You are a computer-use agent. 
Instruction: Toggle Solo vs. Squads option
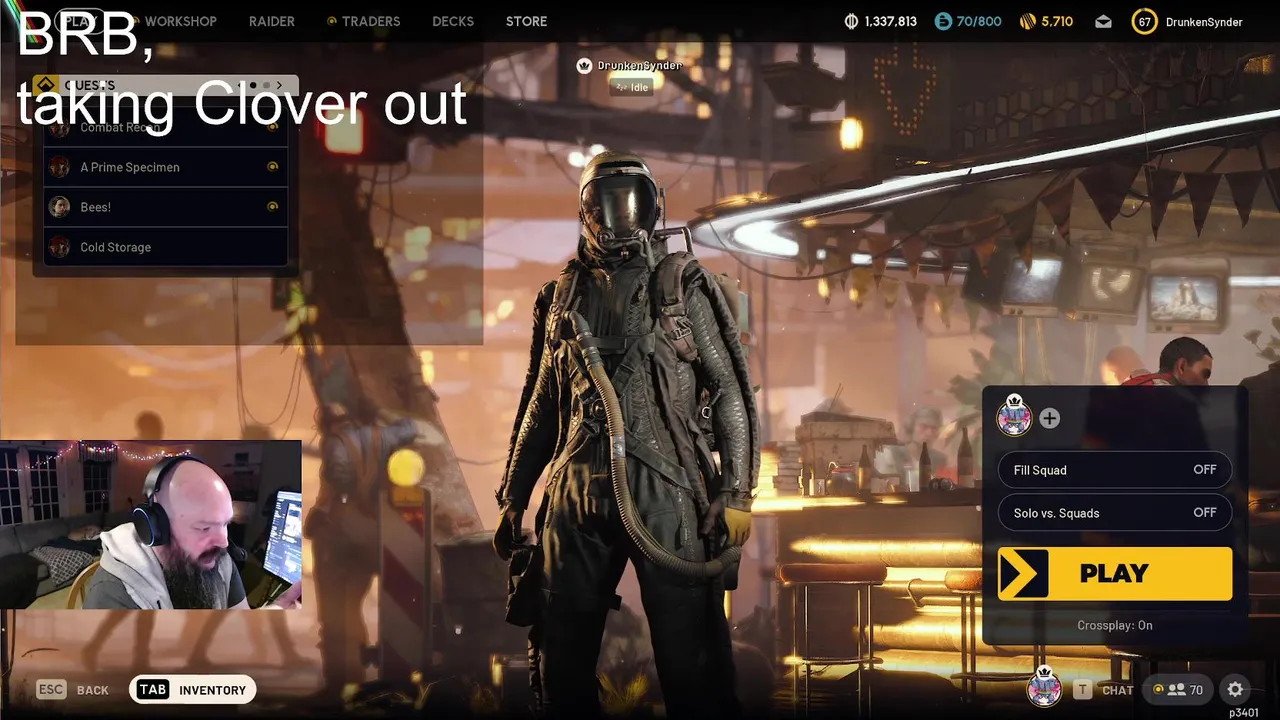coord(1114,513)
